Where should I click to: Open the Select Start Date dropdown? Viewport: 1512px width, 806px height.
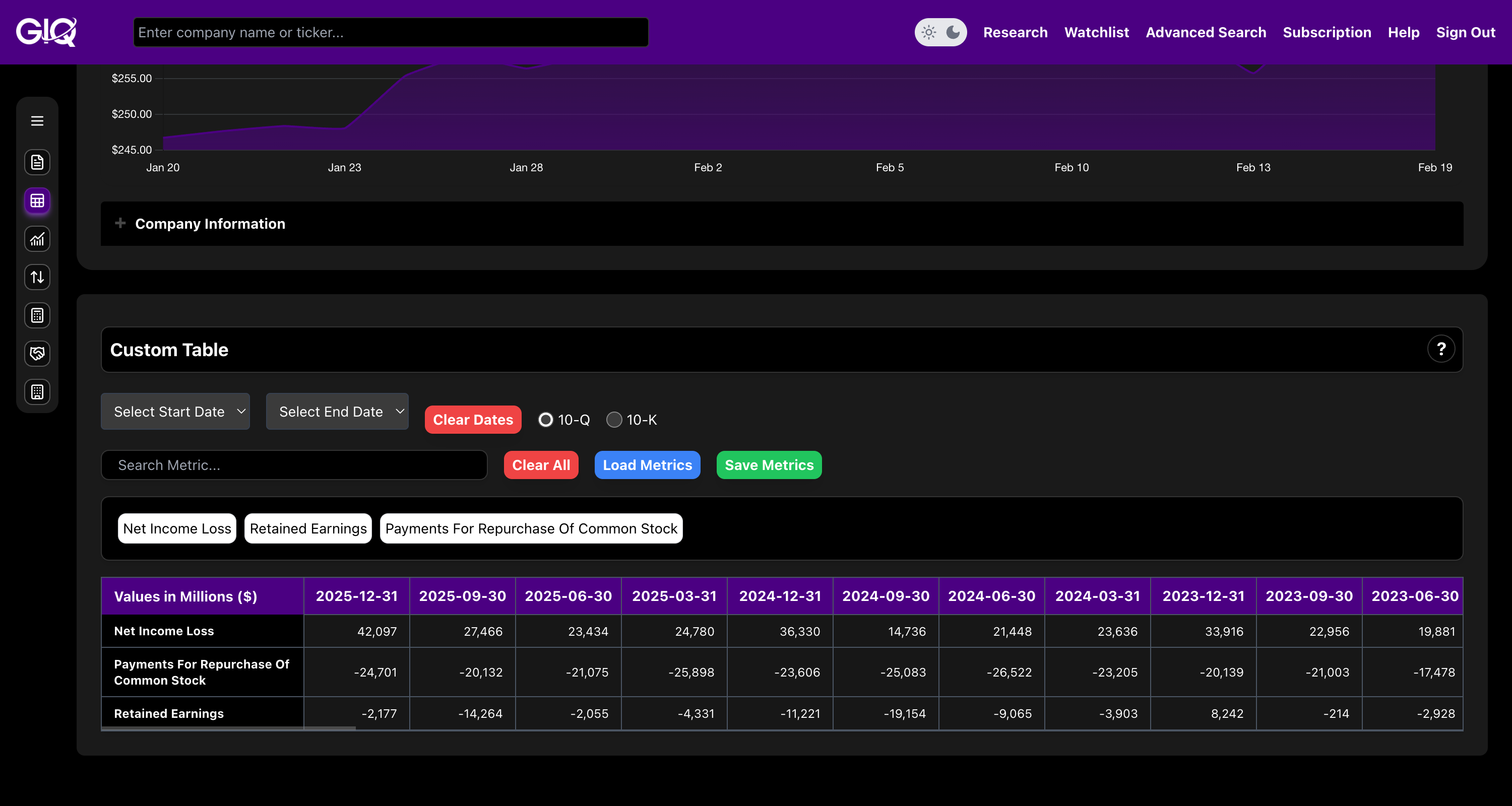(x=175, y=412)
